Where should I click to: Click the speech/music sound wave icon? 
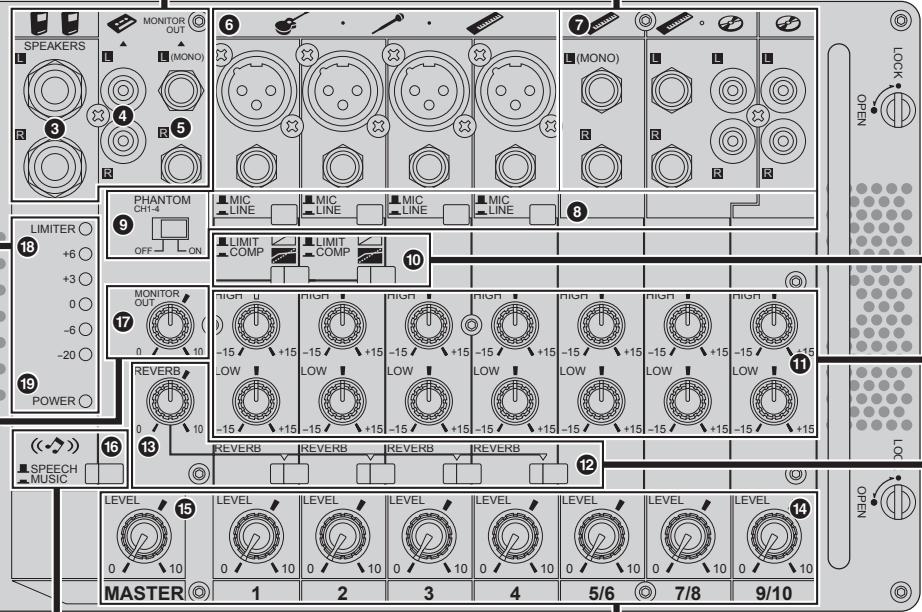point(55,446)
